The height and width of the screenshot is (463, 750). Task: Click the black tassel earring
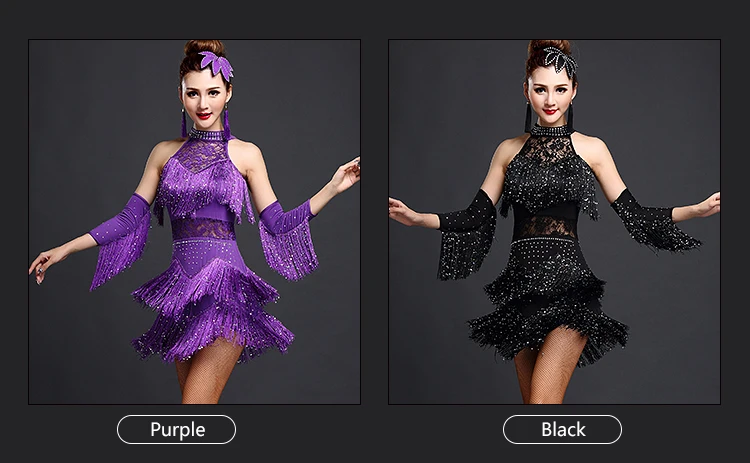[528, 118]
